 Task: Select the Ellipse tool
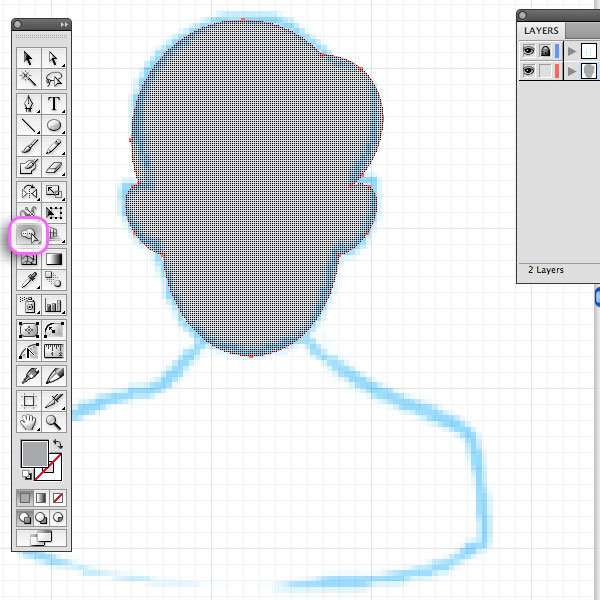(x=54, y=125)
